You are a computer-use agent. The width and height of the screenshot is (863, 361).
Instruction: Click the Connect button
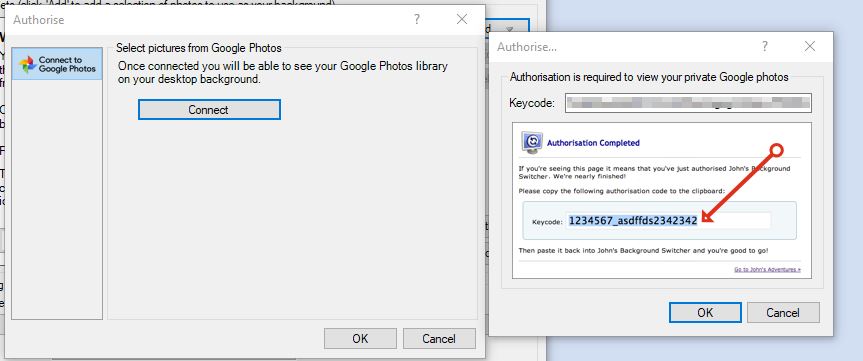209,110
